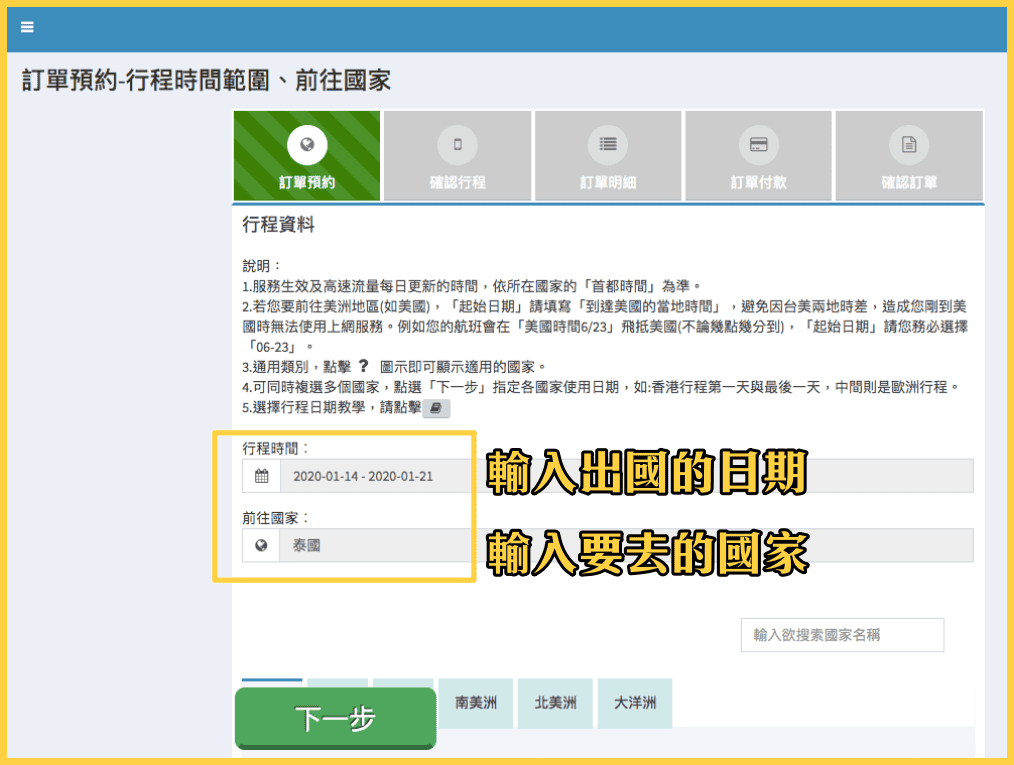Click the globe icon in 訂單預約 step
Image resolution: width=1014 pixels, height=765 pixels.
307,144
